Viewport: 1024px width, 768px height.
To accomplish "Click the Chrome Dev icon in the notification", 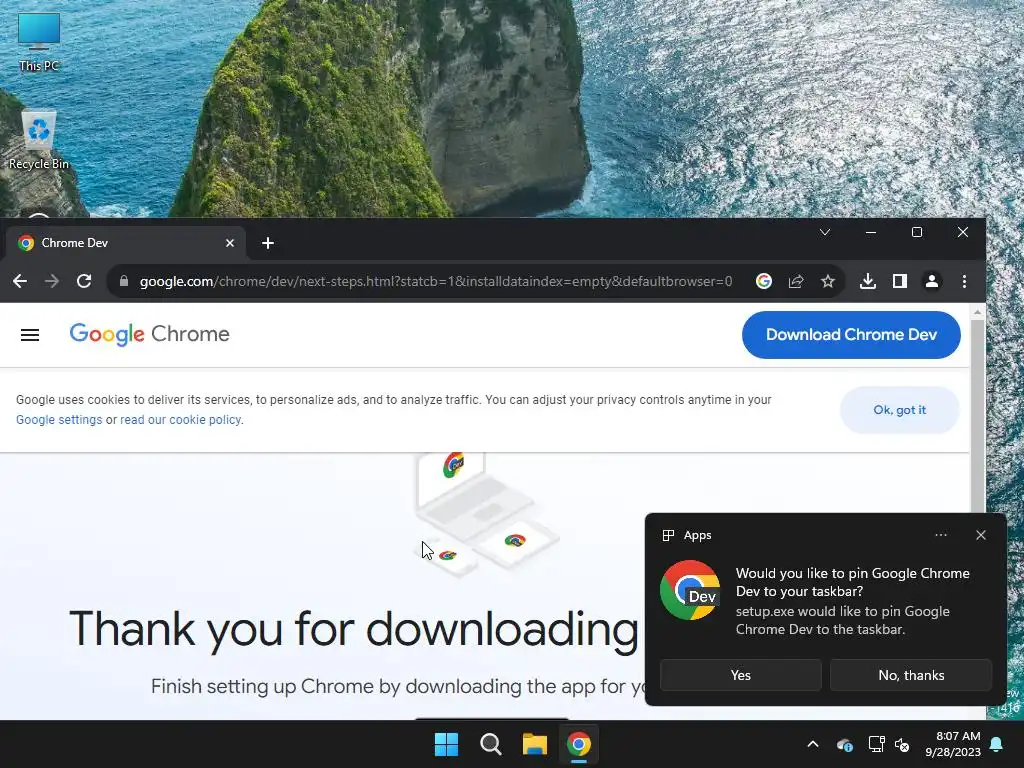I will [x=690, y=590].
